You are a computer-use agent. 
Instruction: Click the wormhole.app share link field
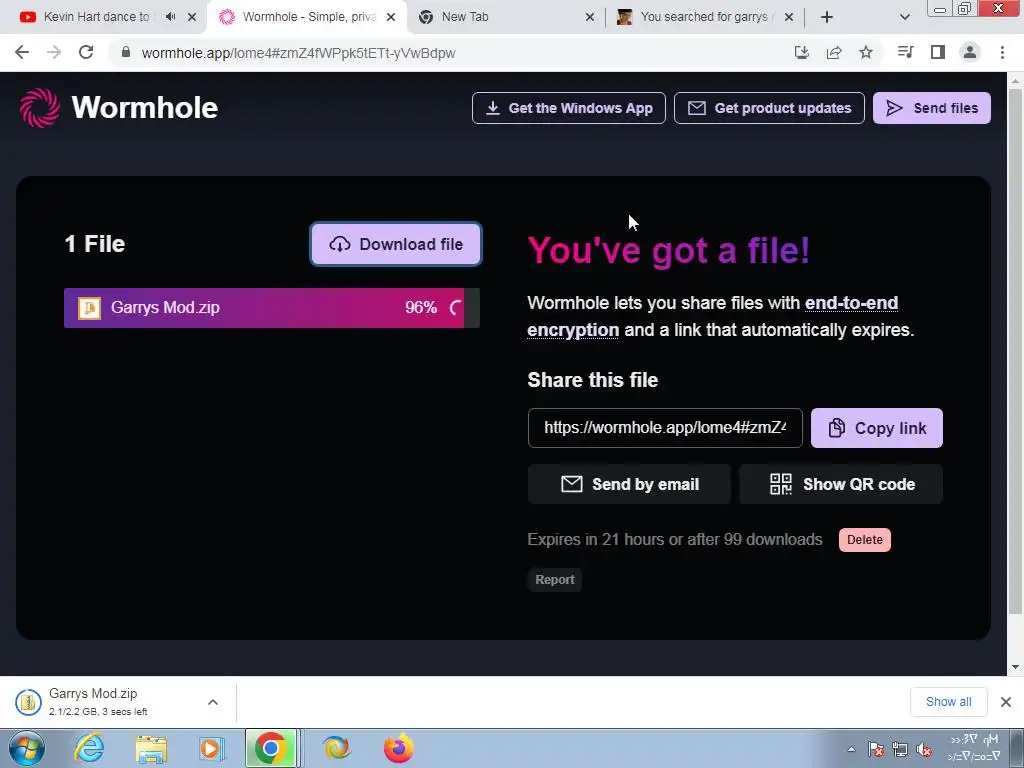(665, 428)
